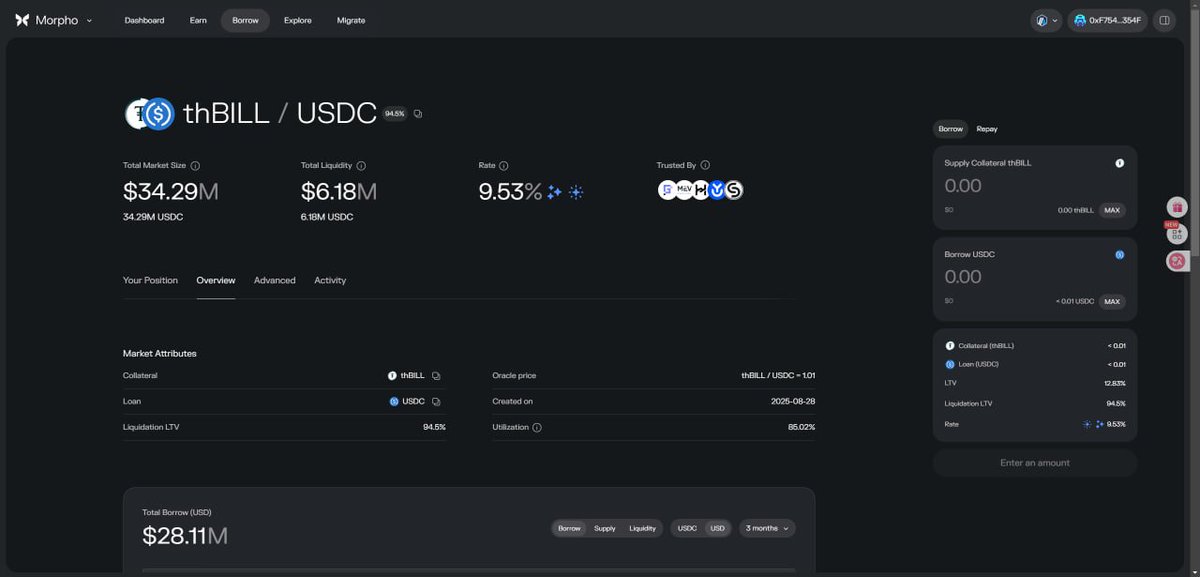Copy market ID next to title
The width and height of the screenshot is (1200, 577).
[418, 114]
